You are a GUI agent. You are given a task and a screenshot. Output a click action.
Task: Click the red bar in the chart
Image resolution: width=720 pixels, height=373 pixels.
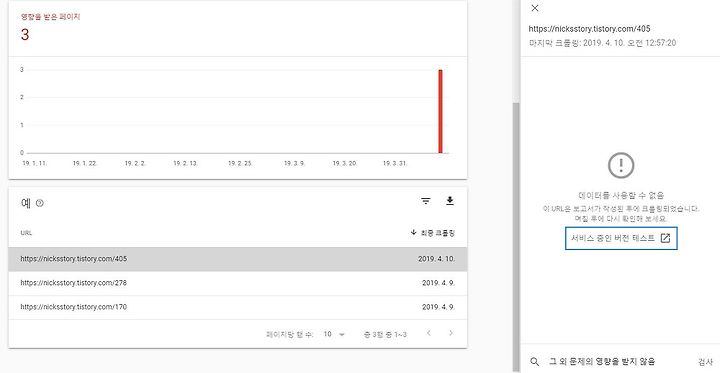point(440,111)
